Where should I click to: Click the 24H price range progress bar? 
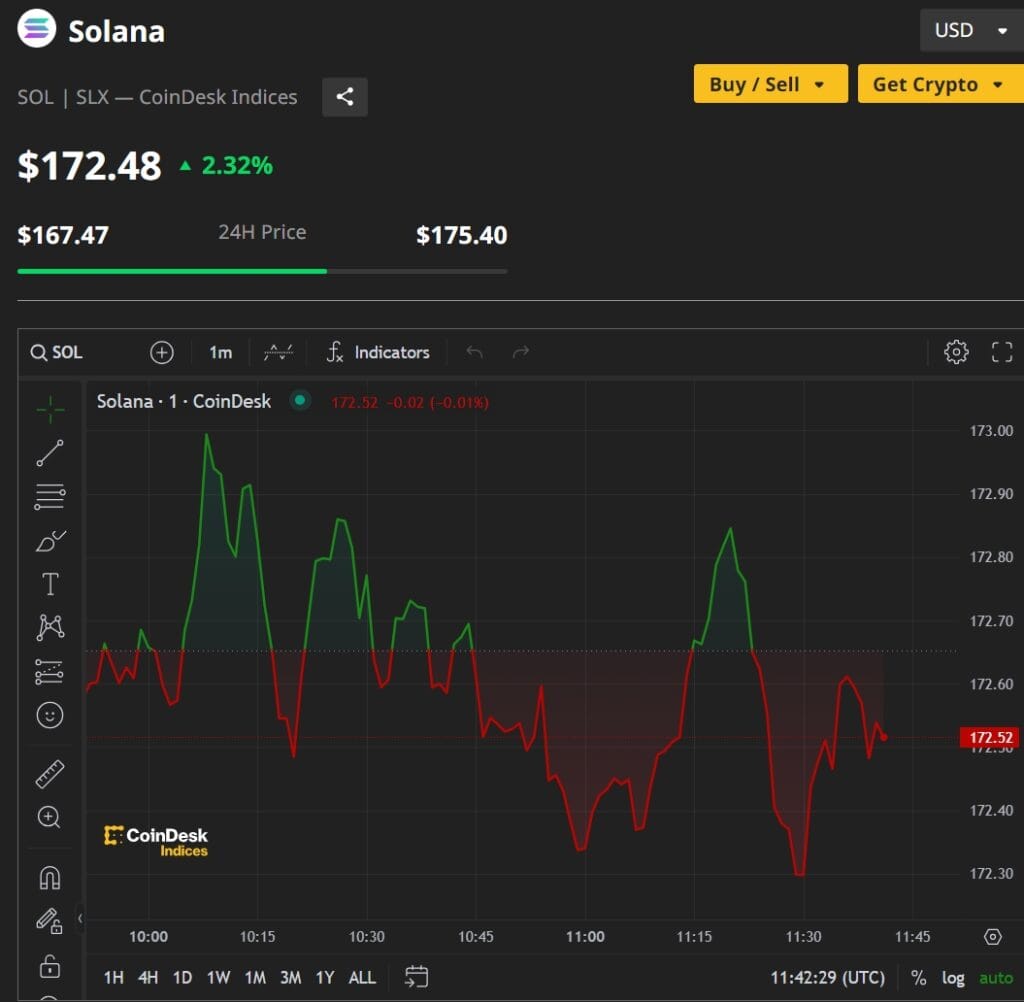[262, 270]
